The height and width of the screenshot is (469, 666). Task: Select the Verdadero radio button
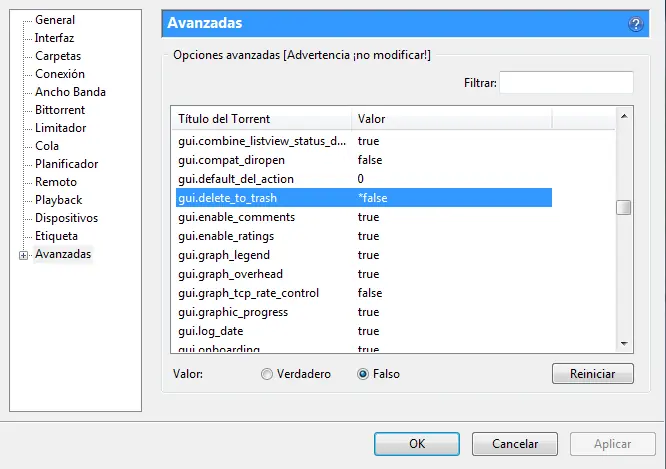267,374
